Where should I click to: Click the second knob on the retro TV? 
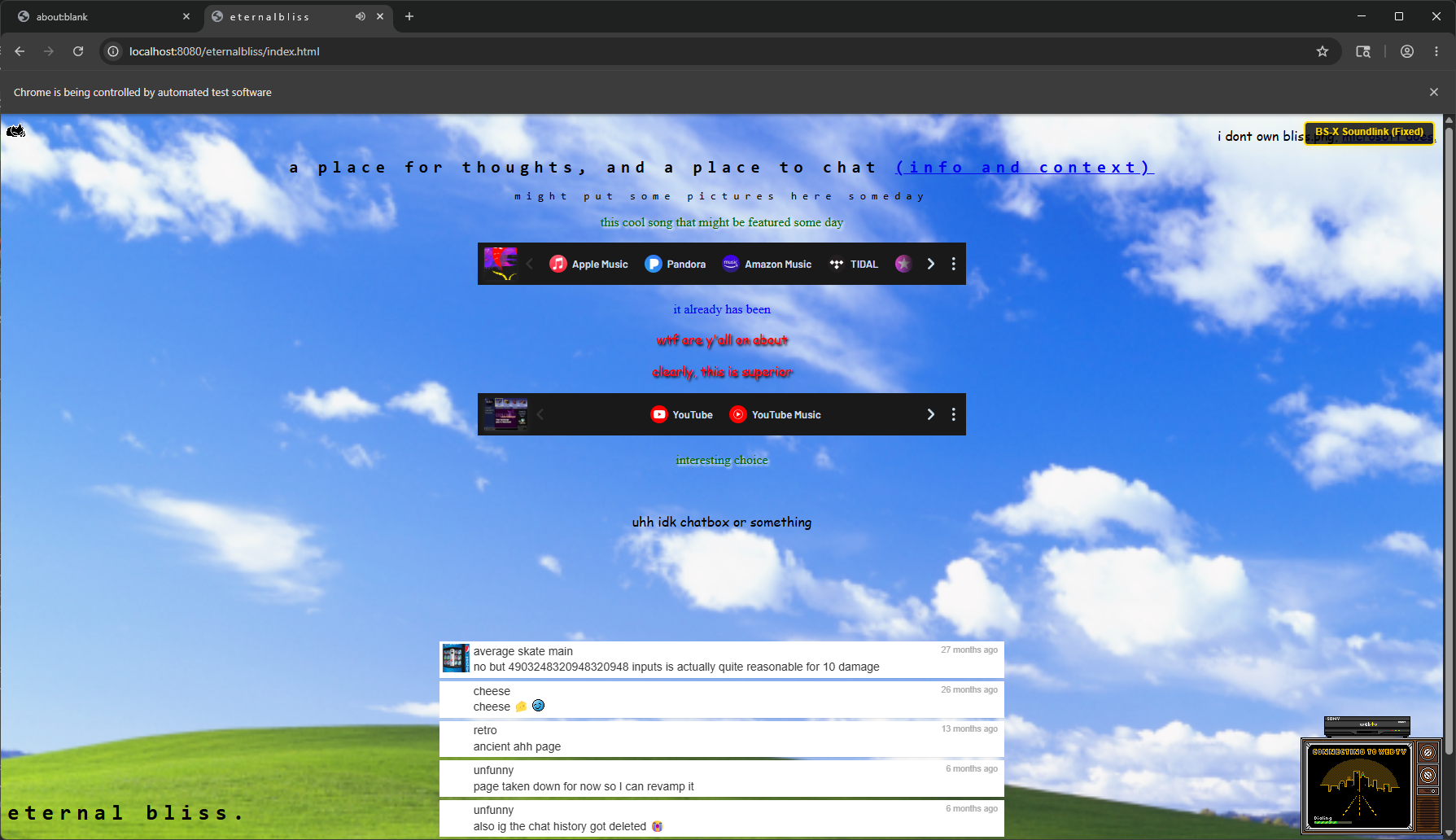click(x=1428, y=776)
